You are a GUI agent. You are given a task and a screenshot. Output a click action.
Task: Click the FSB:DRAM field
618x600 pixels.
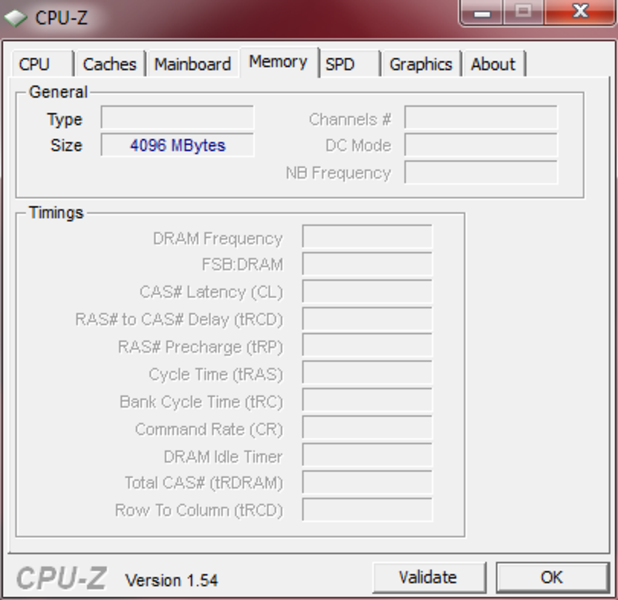click(367, 263)
